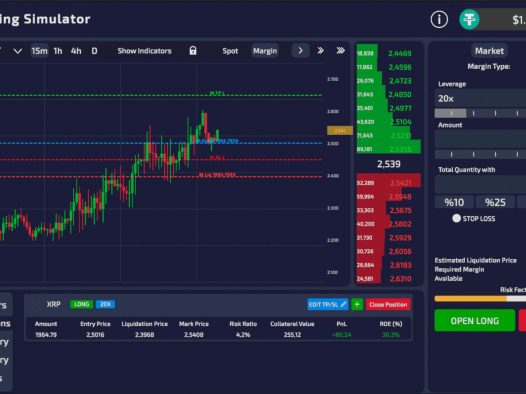Click the Total Quantity input field
The height and width of the screenshot is (394, 526).
coord(480,184)
